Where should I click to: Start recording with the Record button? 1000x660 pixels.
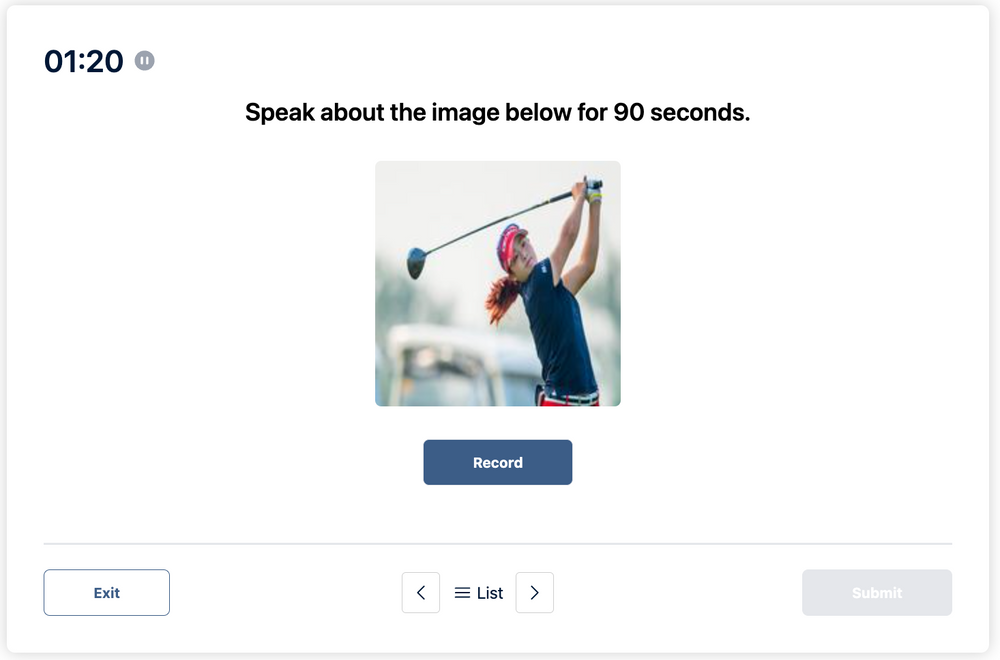point(498,463)
